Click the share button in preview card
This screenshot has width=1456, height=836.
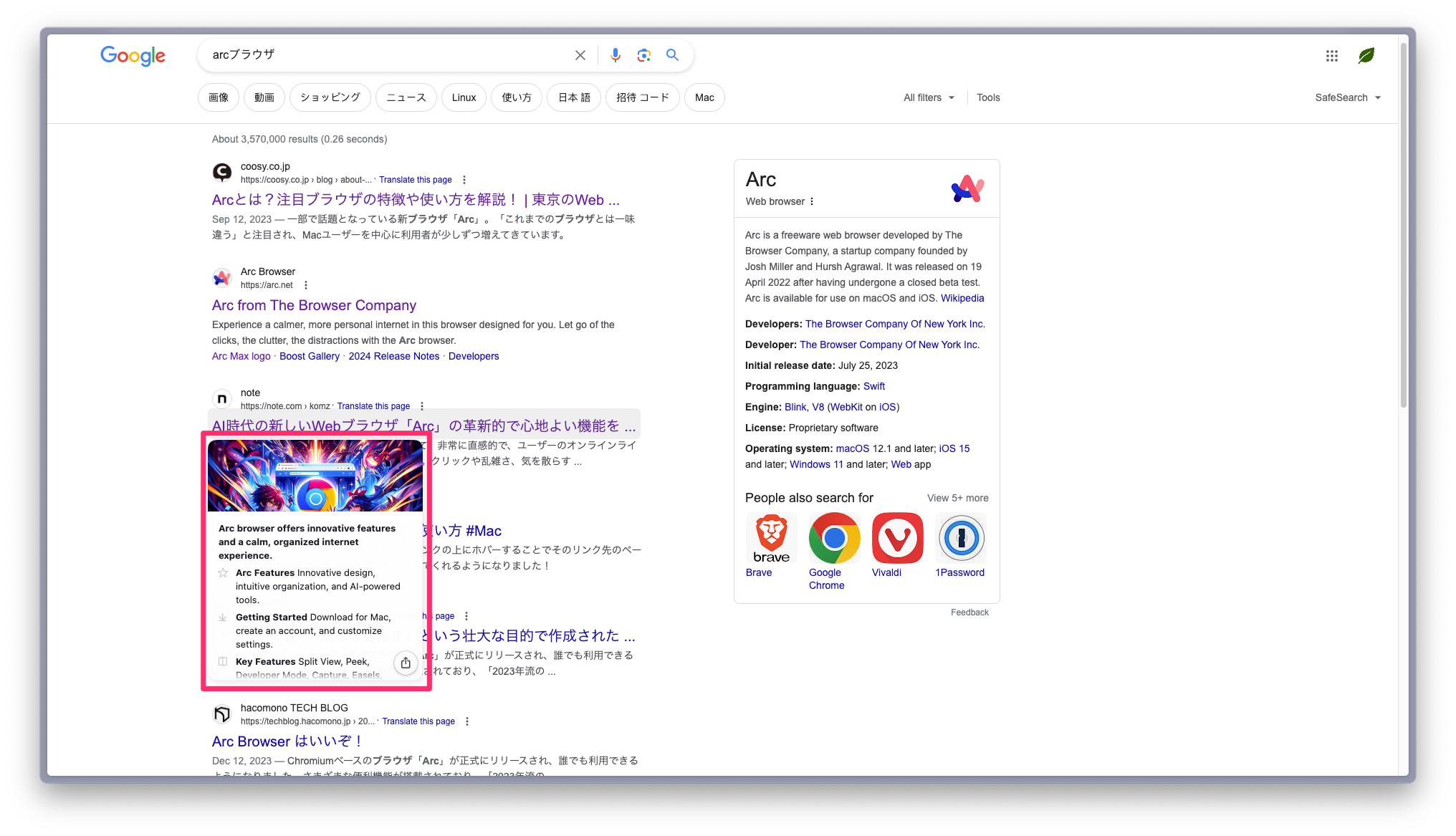(x=406, y=663)
